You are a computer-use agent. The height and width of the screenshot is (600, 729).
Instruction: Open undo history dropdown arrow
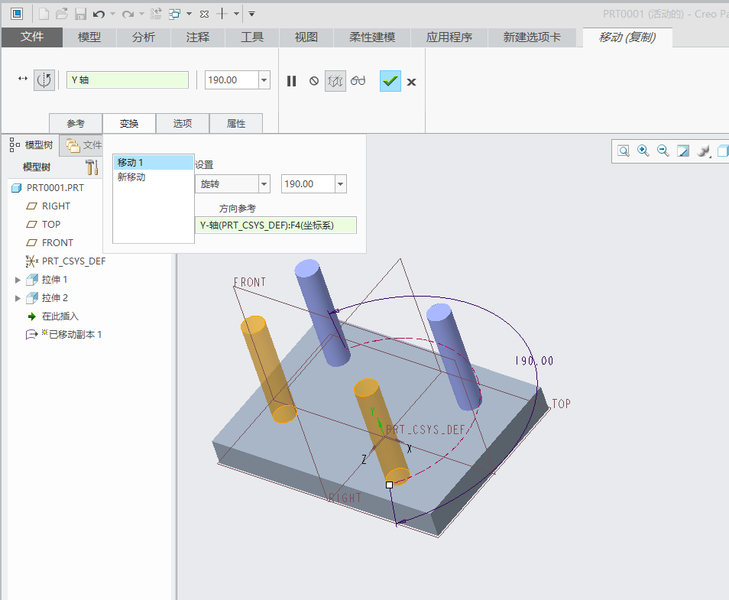(x=113, y=14)
